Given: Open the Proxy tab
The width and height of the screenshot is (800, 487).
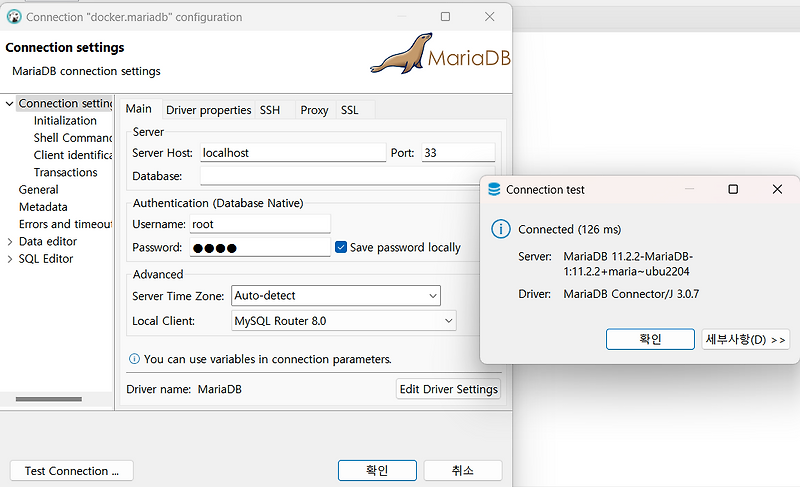Looking at the screenshot, I should (314, 110).
